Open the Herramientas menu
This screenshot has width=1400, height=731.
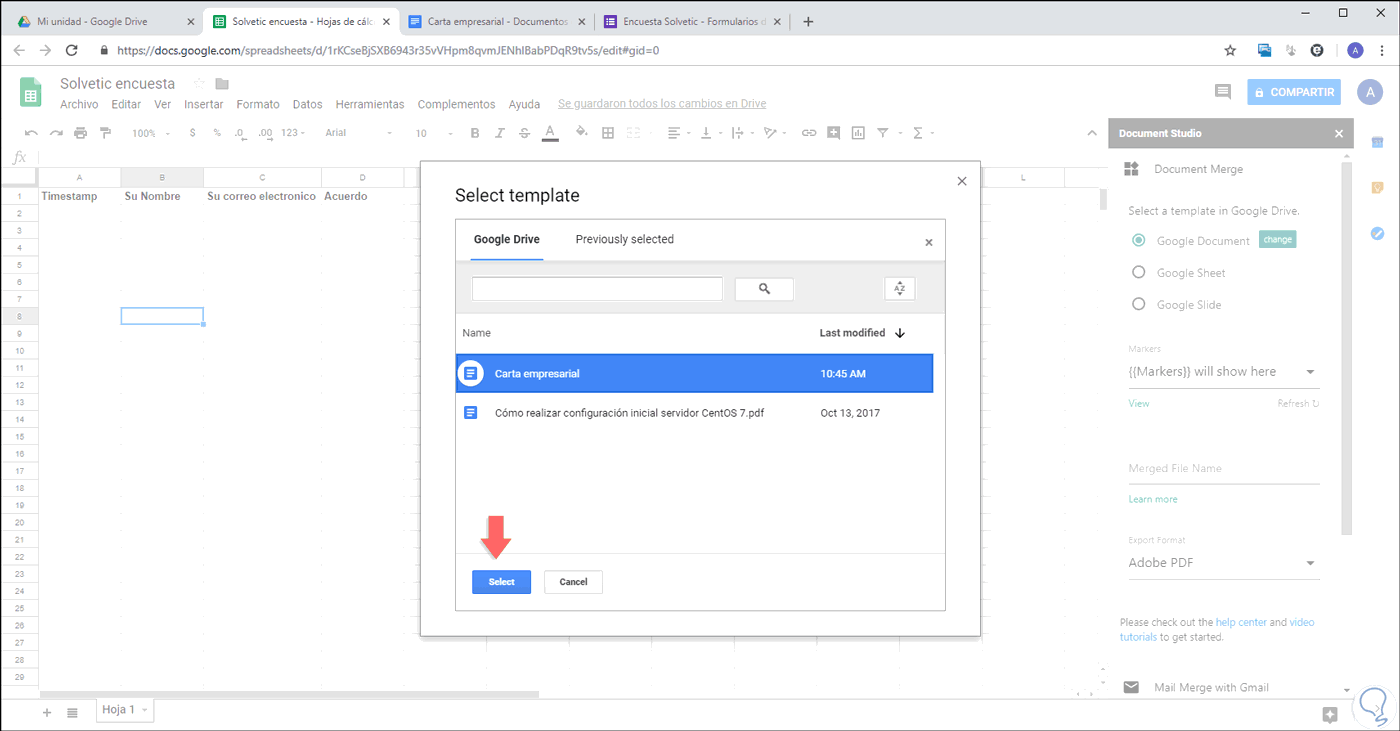370,104
